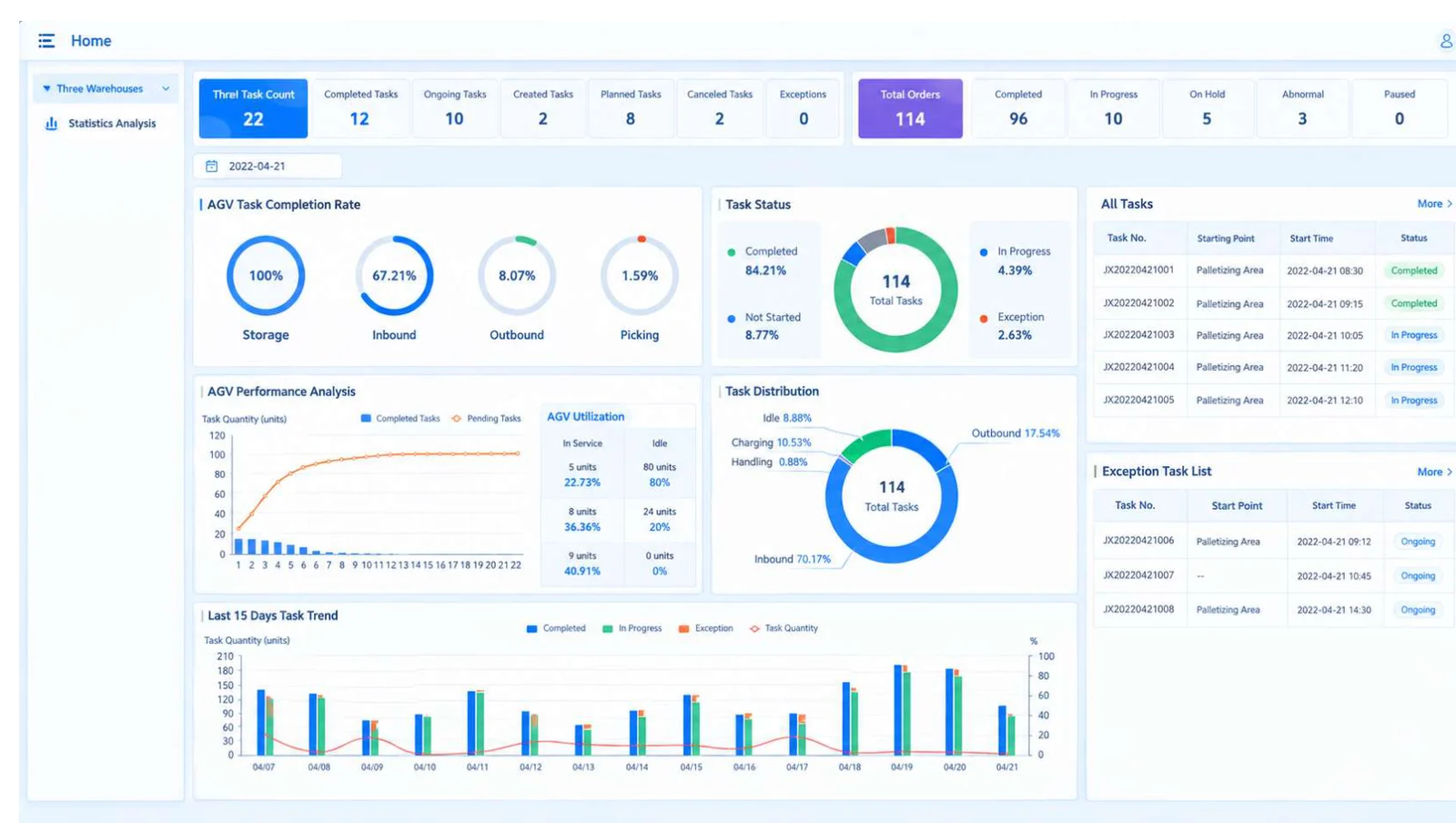The width and height of the screenshot is (1456, 823).
Task: Click the Statistics Analysis bar chart icon
Action: [51, 123]
